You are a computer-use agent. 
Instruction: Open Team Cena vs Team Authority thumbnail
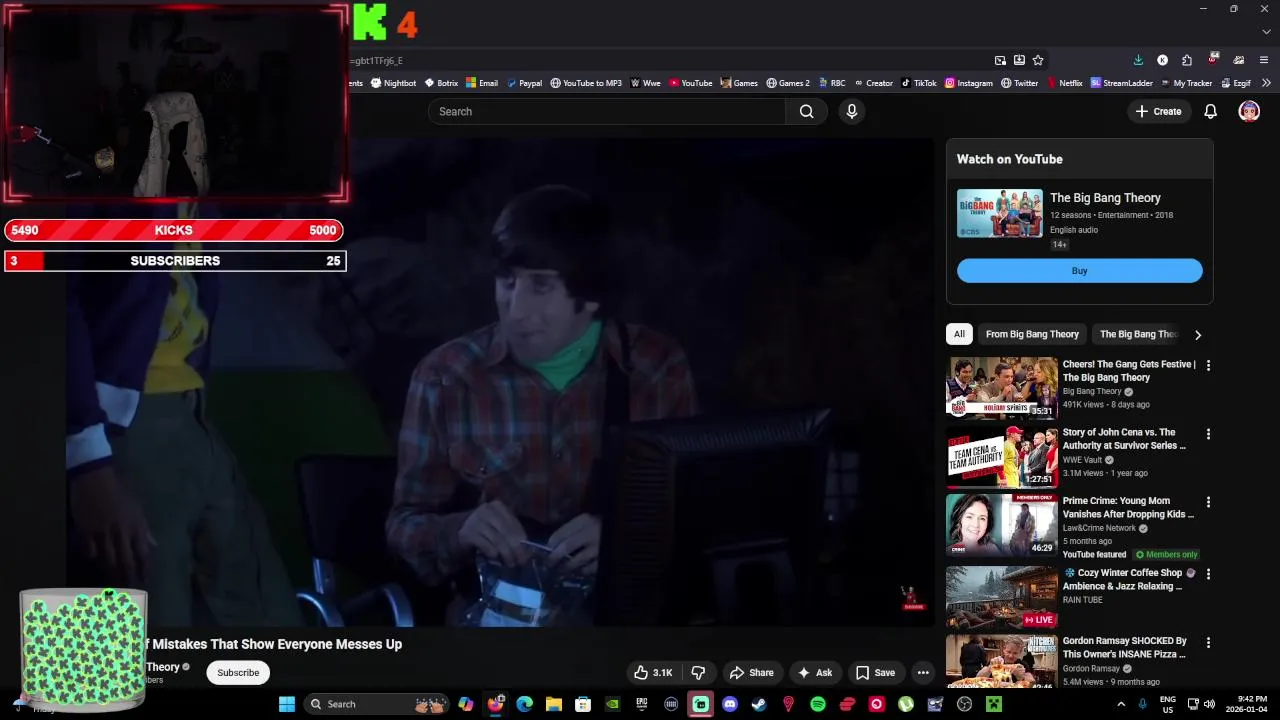1001,456
